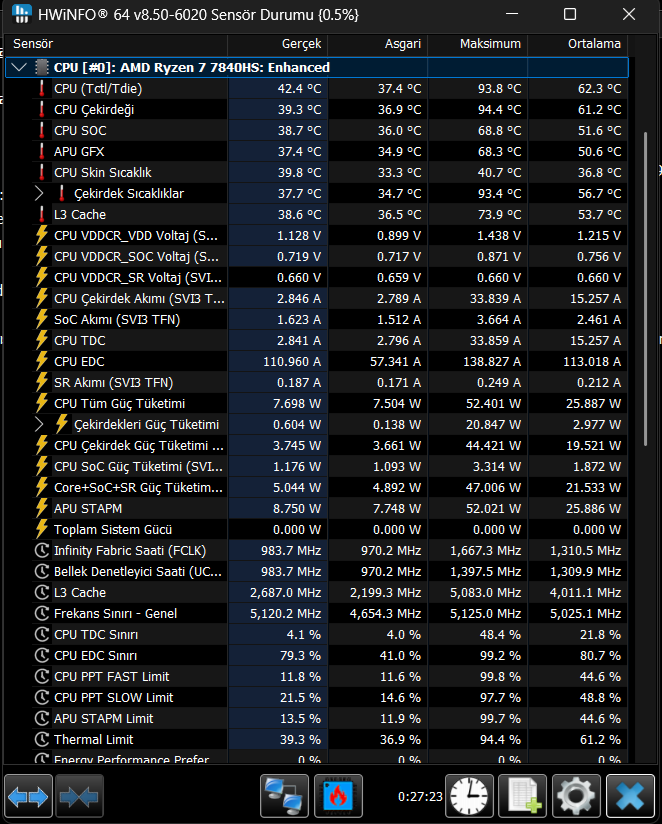
Task: Collapse the CPU [#0] AMD Ryzen group
Action: coord(19,67)
